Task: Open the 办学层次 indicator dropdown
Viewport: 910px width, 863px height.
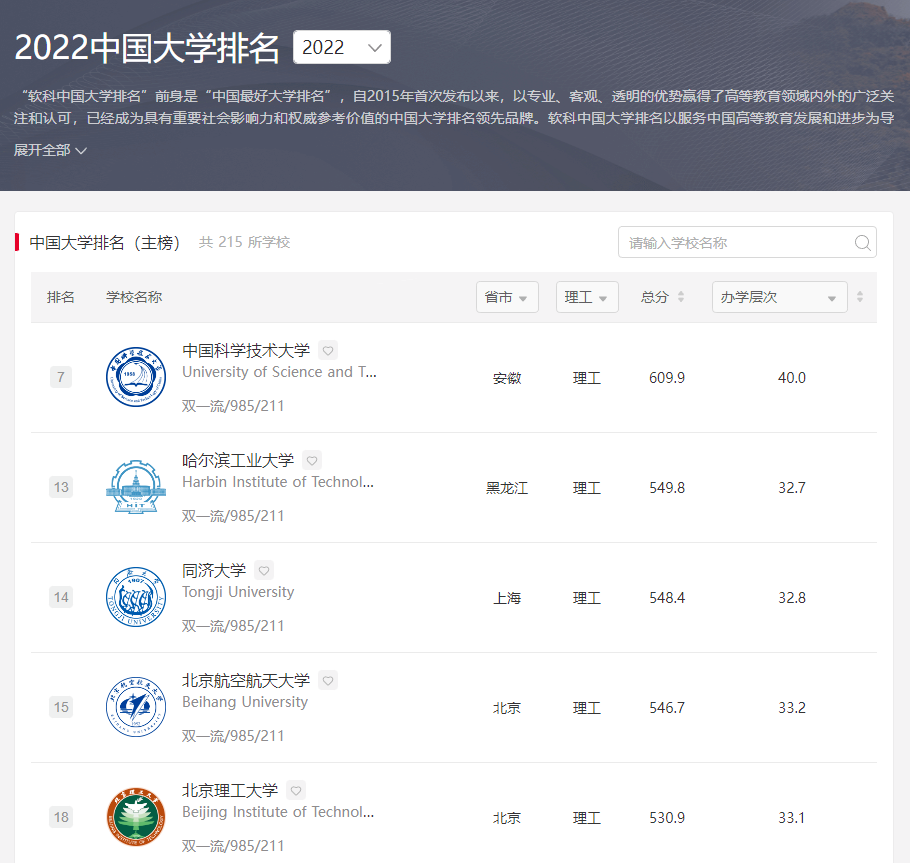Action: tap(779, 297)
